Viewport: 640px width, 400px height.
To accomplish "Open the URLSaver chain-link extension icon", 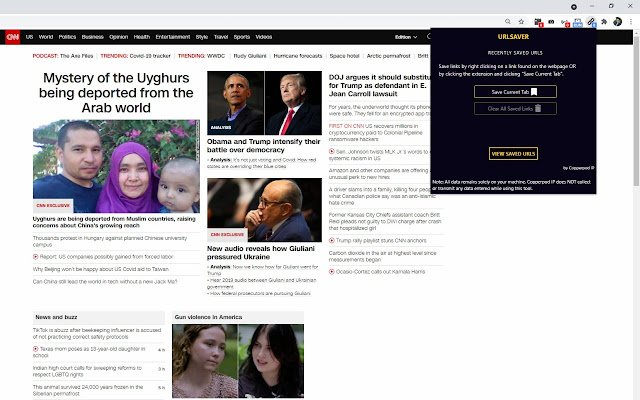I will (x=591, y=22).
